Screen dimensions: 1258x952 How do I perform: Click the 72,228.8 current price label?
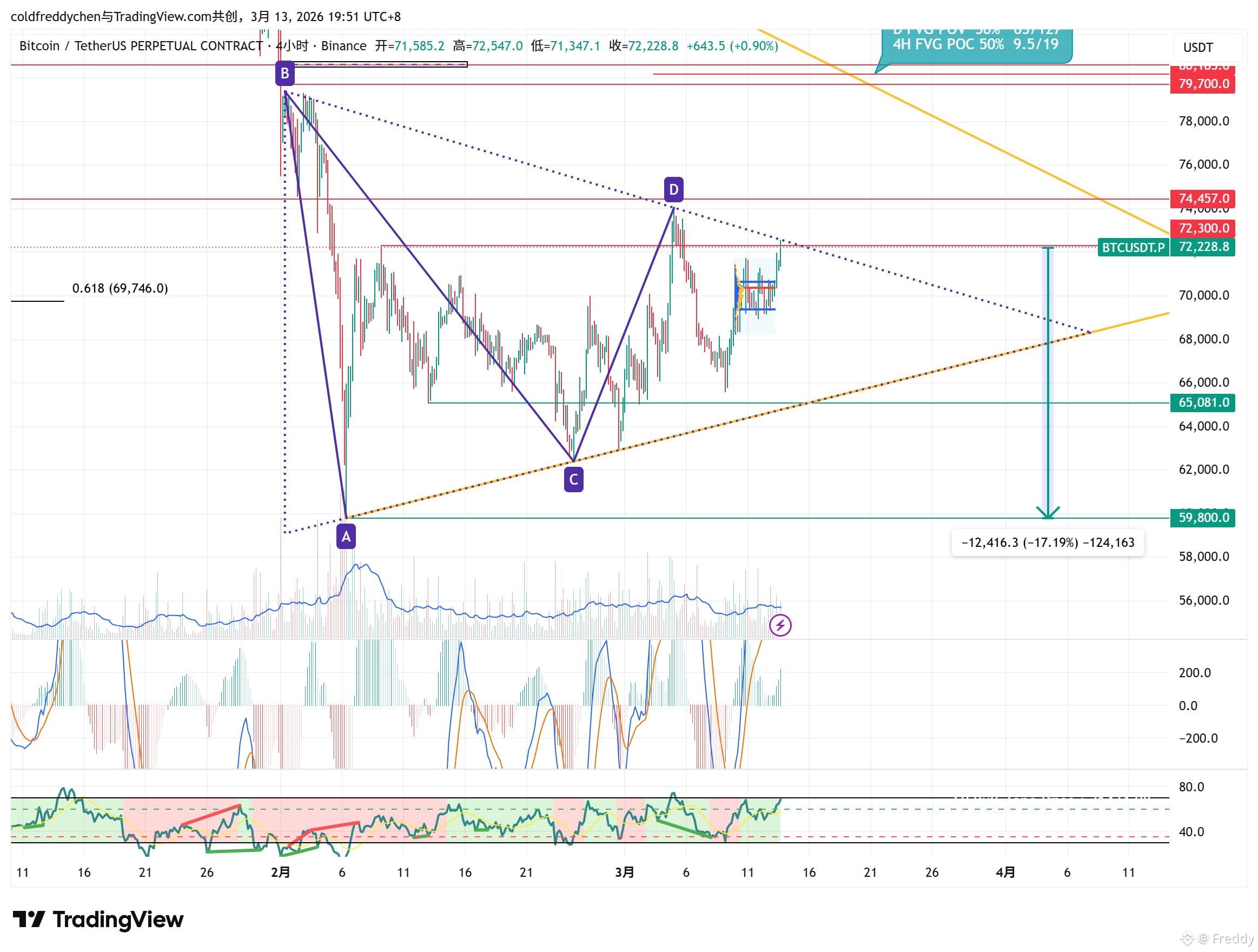[x=1203, y=247]
